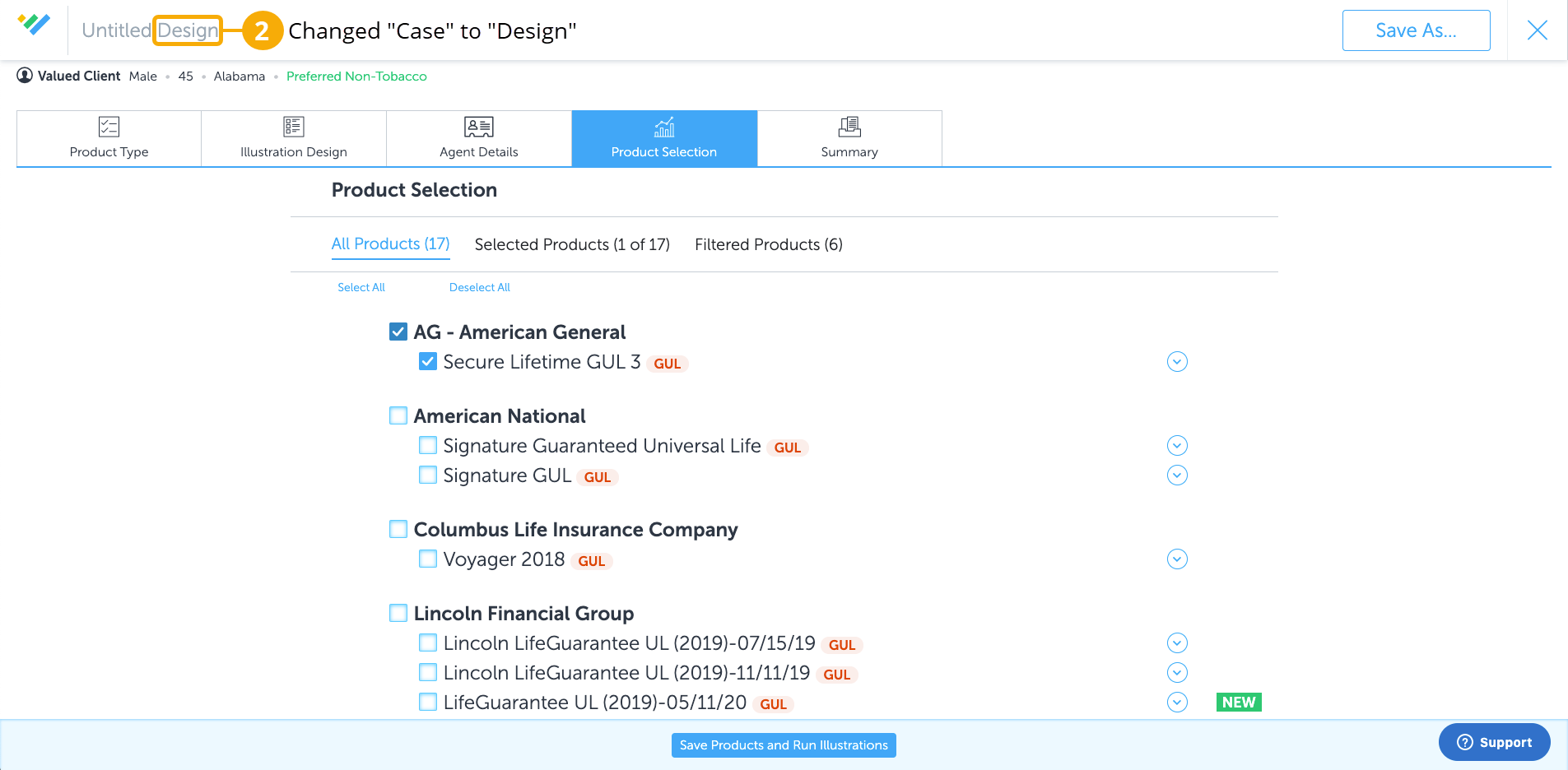The width and height of the screenshot is (1568, 770).
Task: Click the Select All link
Action: coord(361,287)
